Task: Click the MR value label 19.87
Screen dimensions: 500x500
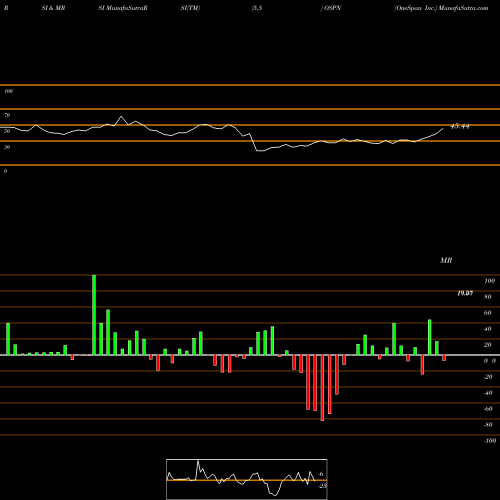Action: 465,293
